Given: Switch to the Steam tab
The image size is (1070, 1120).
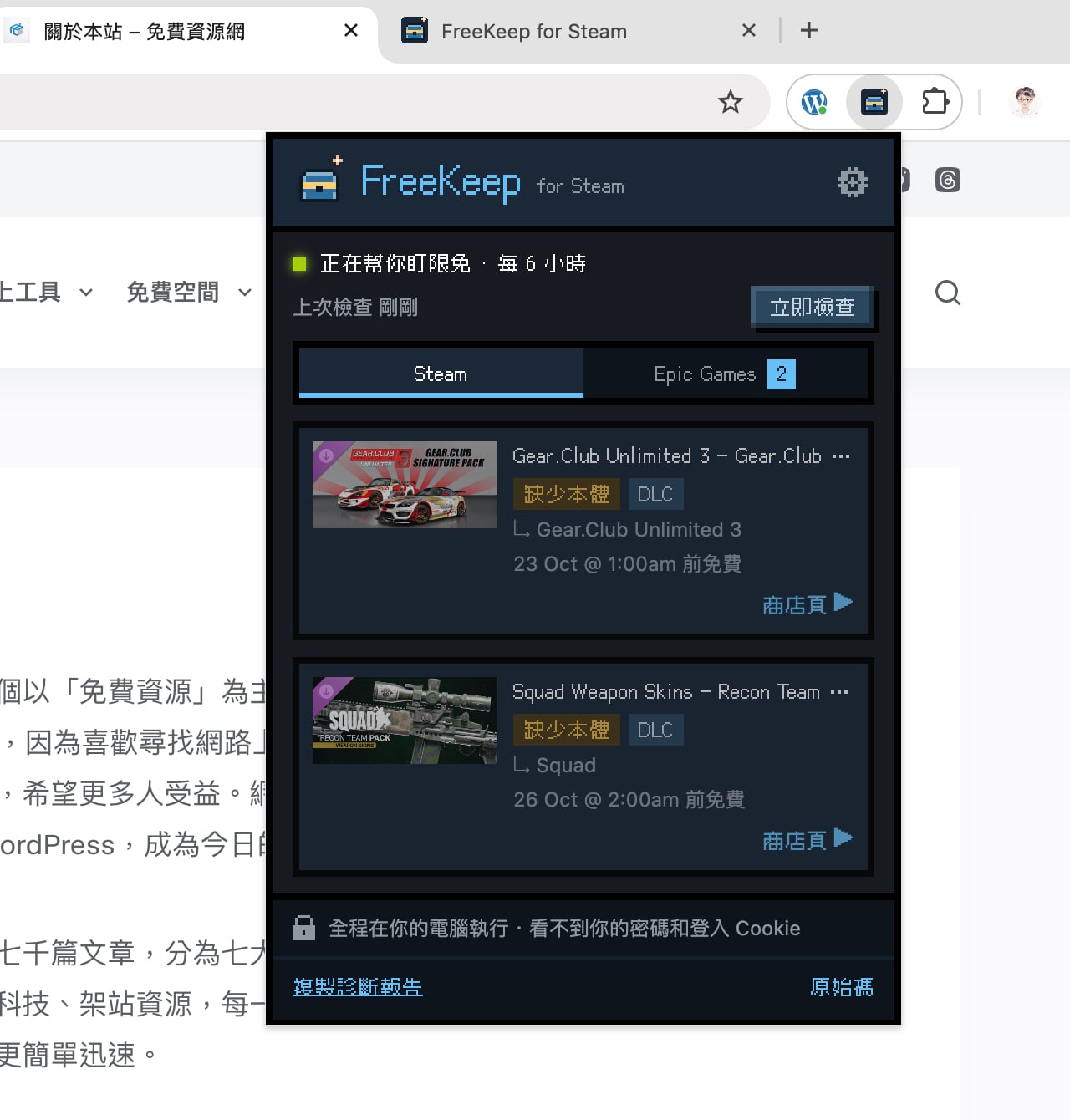Looking at the screenshot, I should coord(441,374).
